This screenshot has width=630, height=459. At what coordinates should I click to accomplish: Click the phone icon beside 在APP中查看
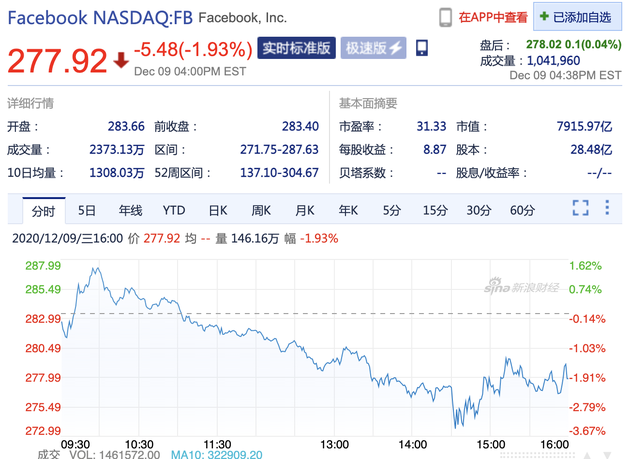pos(446,17)
